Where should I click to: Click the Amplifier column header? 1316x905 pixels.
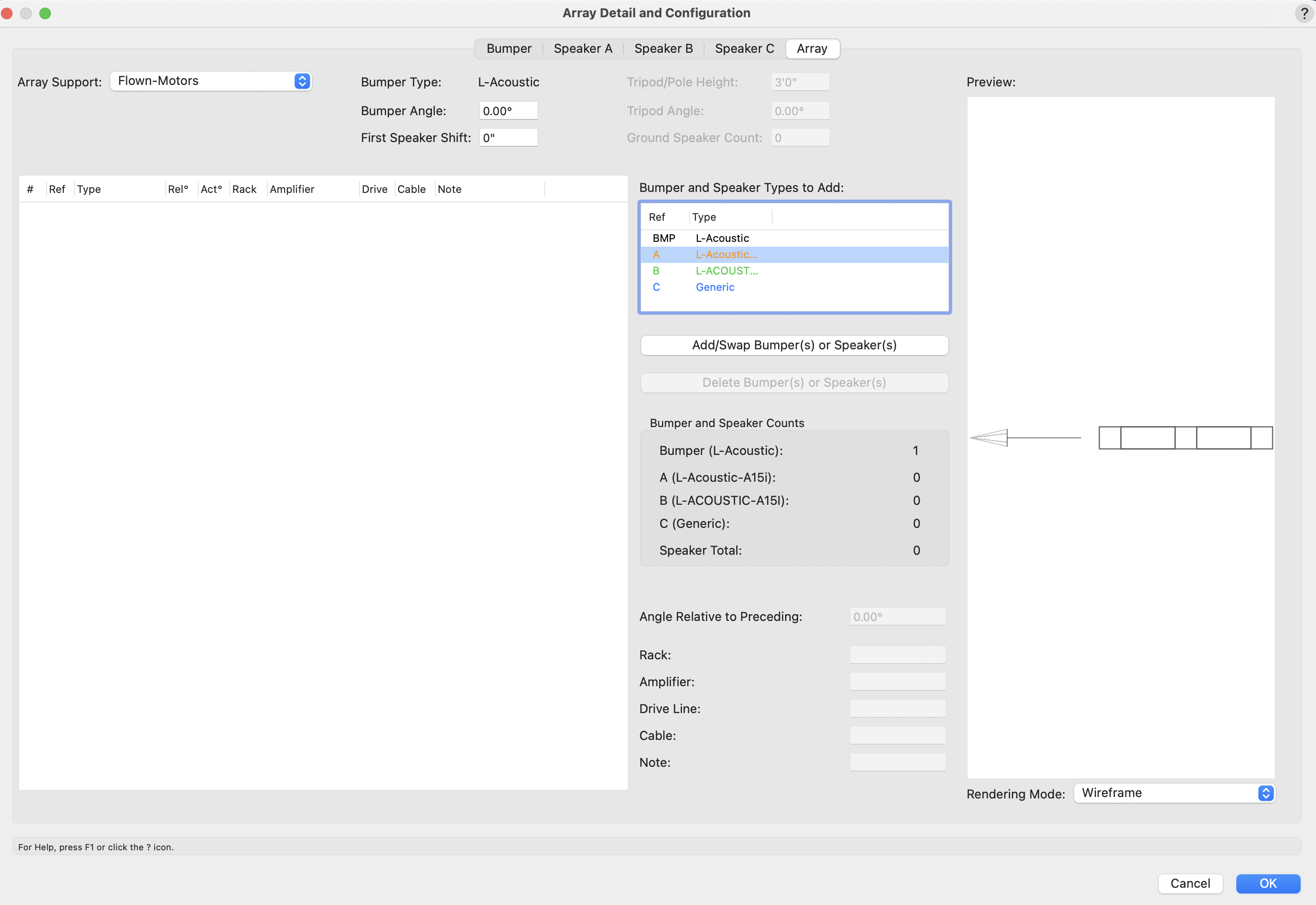click(x=291, y=190)
